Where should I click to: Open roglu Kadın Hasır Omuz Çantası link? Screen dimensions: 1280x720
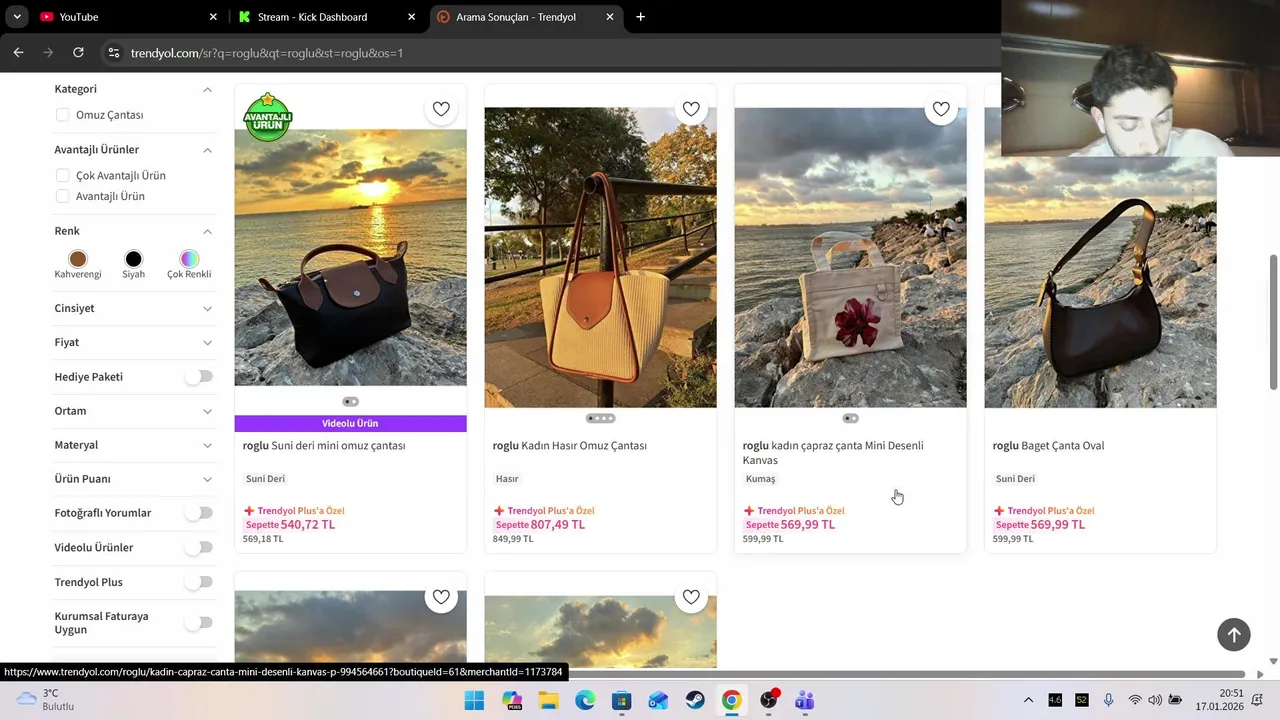point(570,446)
